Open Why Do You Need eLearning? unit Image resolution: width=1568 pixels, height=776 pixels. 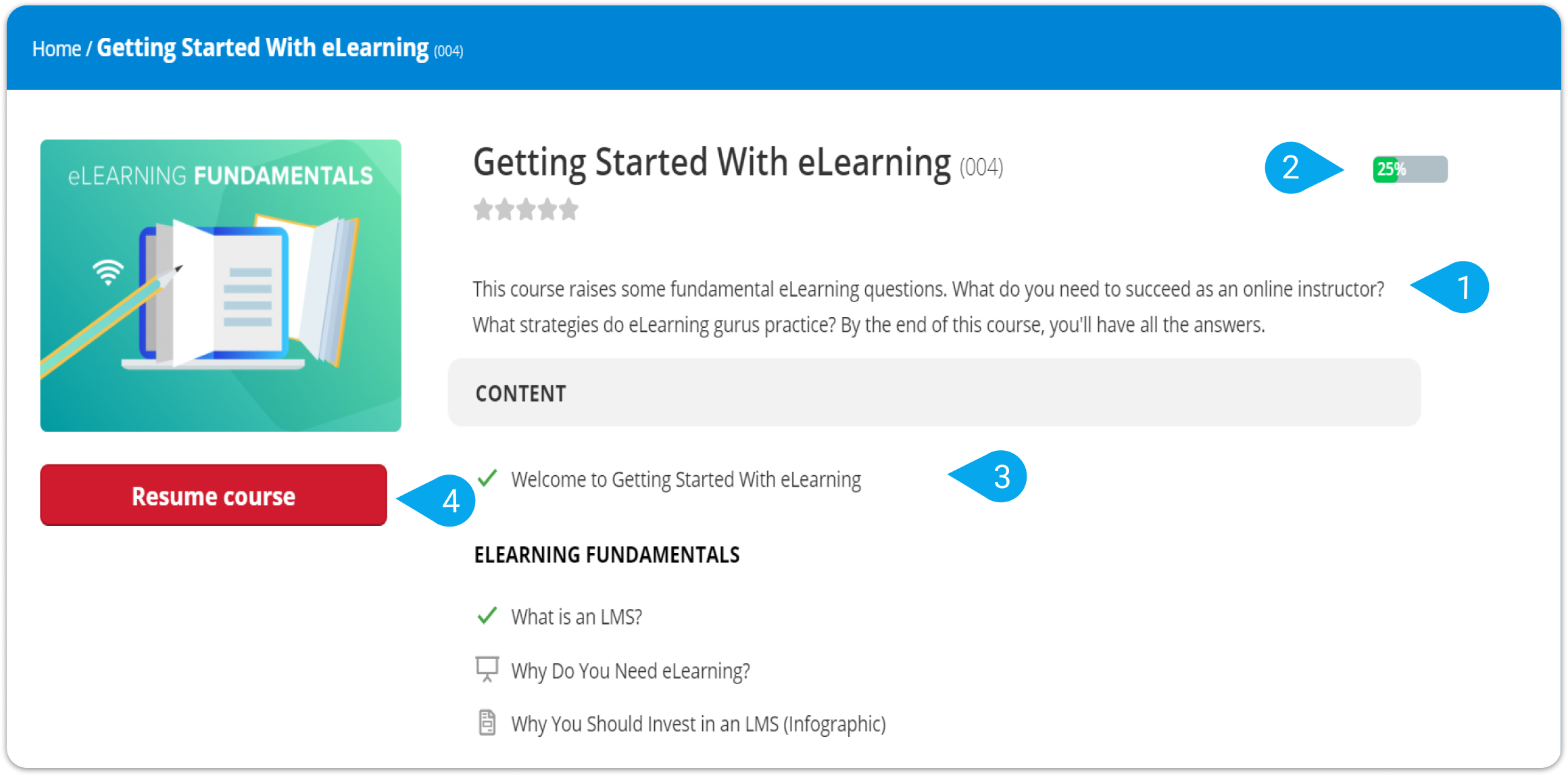click(x=631, y=671)
